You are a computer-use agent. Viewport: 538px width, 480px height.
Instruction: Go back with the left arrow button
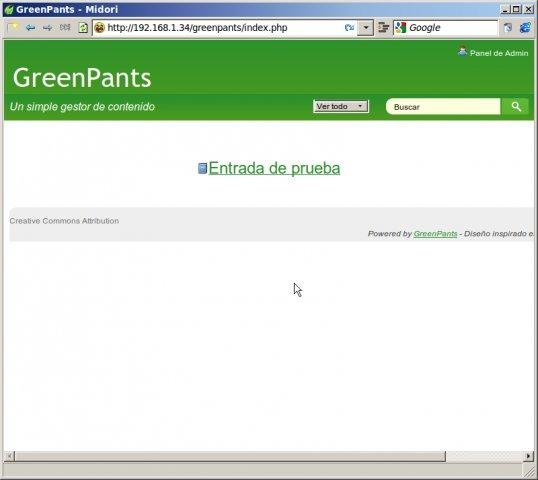(x=31, y=27)
